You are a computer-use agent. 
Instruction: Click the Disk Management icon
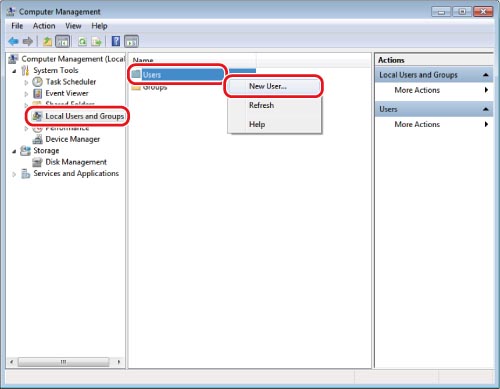click(37, 162)
